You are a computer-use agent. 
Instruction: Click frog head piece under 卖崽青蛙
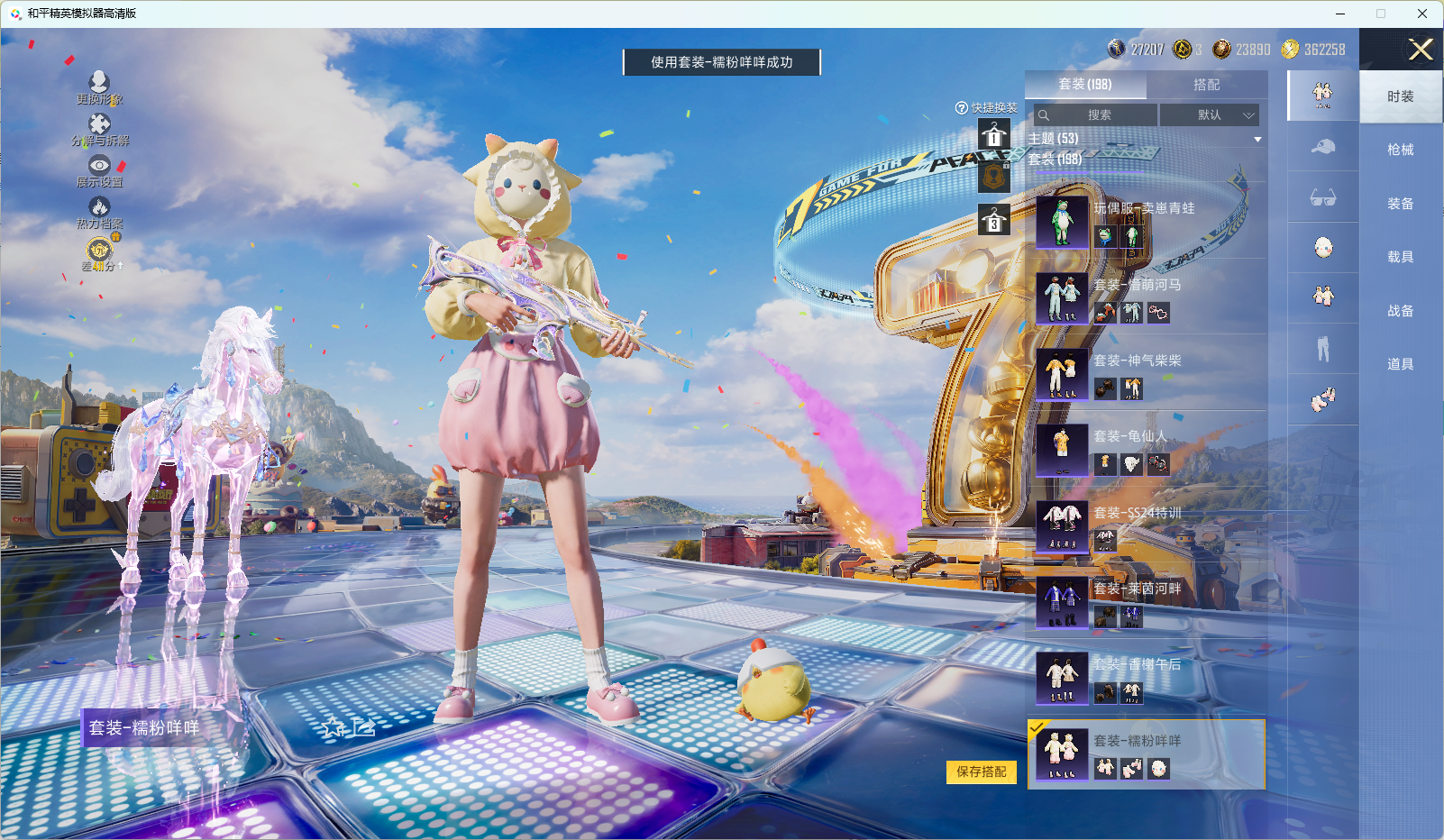(x=1105, y=237)
